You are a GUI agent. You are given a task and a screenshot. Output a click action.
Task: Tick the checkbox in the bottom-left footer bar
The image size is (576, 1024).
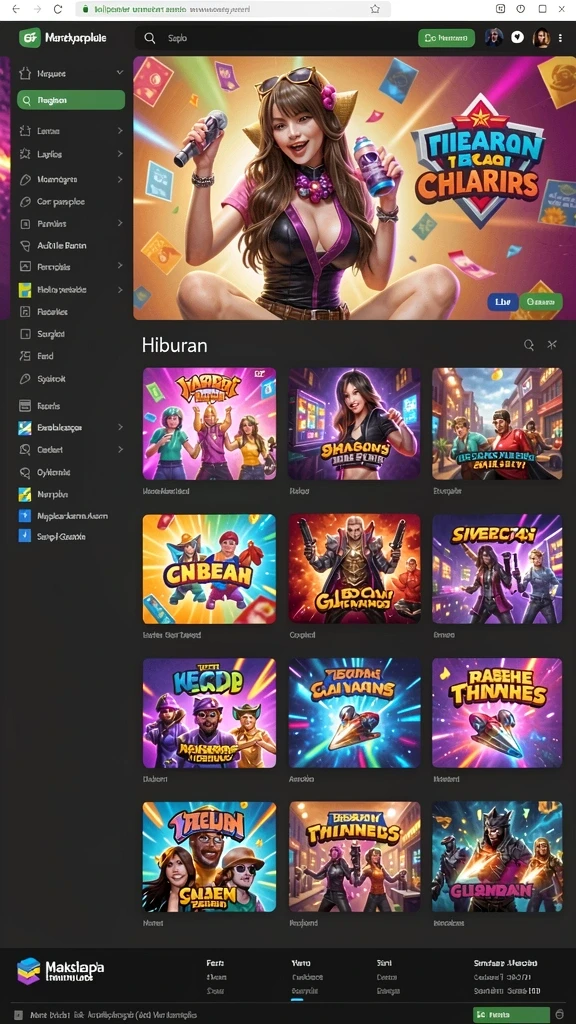[19, 1016]
